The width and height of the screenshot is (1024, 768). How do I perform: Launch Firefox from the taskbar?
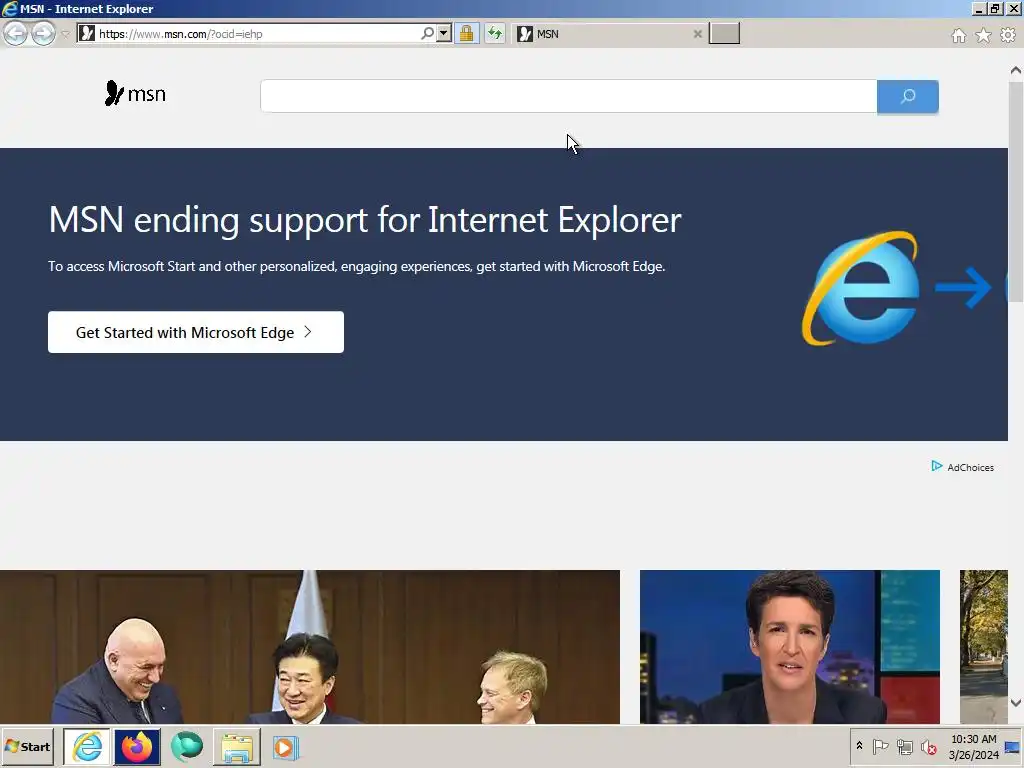point(137,746)
